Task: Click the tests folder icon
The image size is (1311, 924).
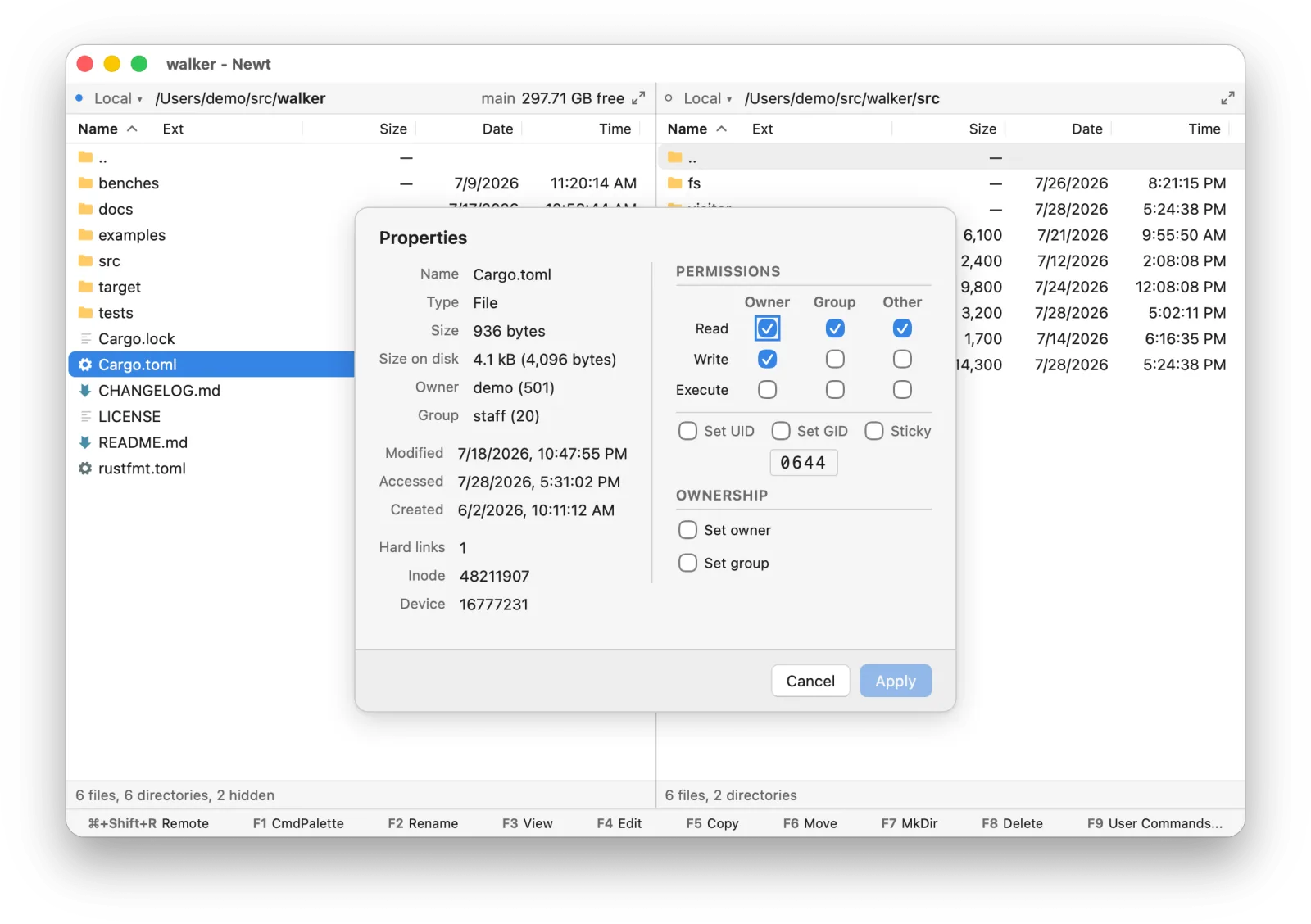Action: click(x=85, y=313)
